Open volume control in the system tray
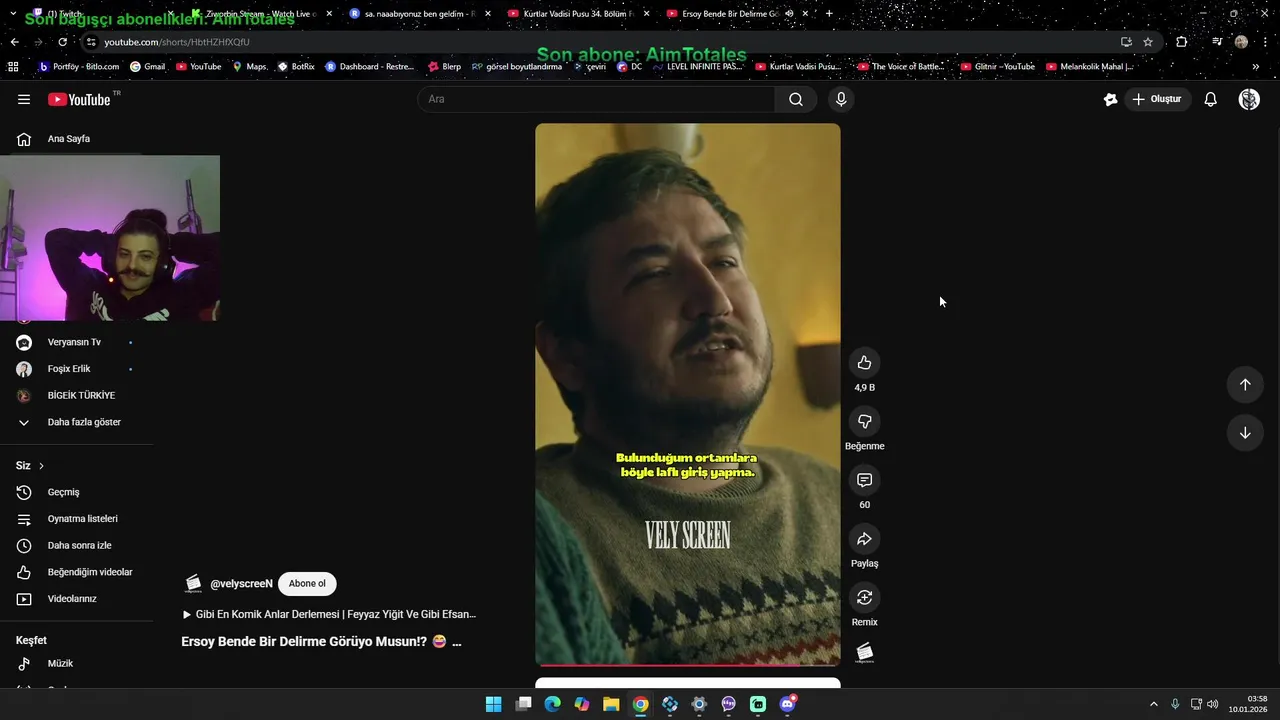The image size is (1280, 720). [1213, 704]
